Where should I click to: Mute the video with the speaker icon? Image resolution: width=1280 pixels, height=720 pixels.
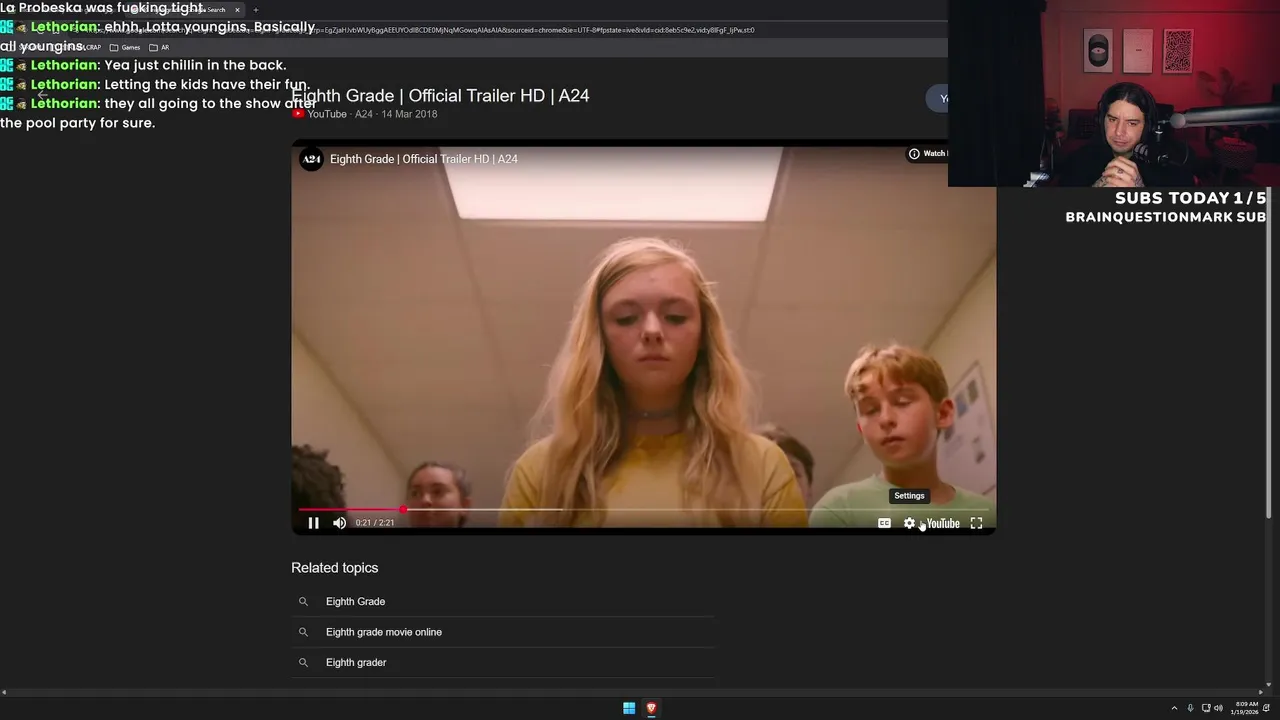[340, 523]
